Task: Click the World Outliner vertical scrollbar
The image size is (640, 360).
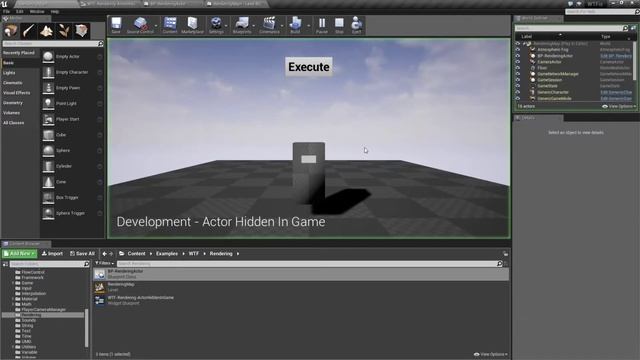Action: 634,60
